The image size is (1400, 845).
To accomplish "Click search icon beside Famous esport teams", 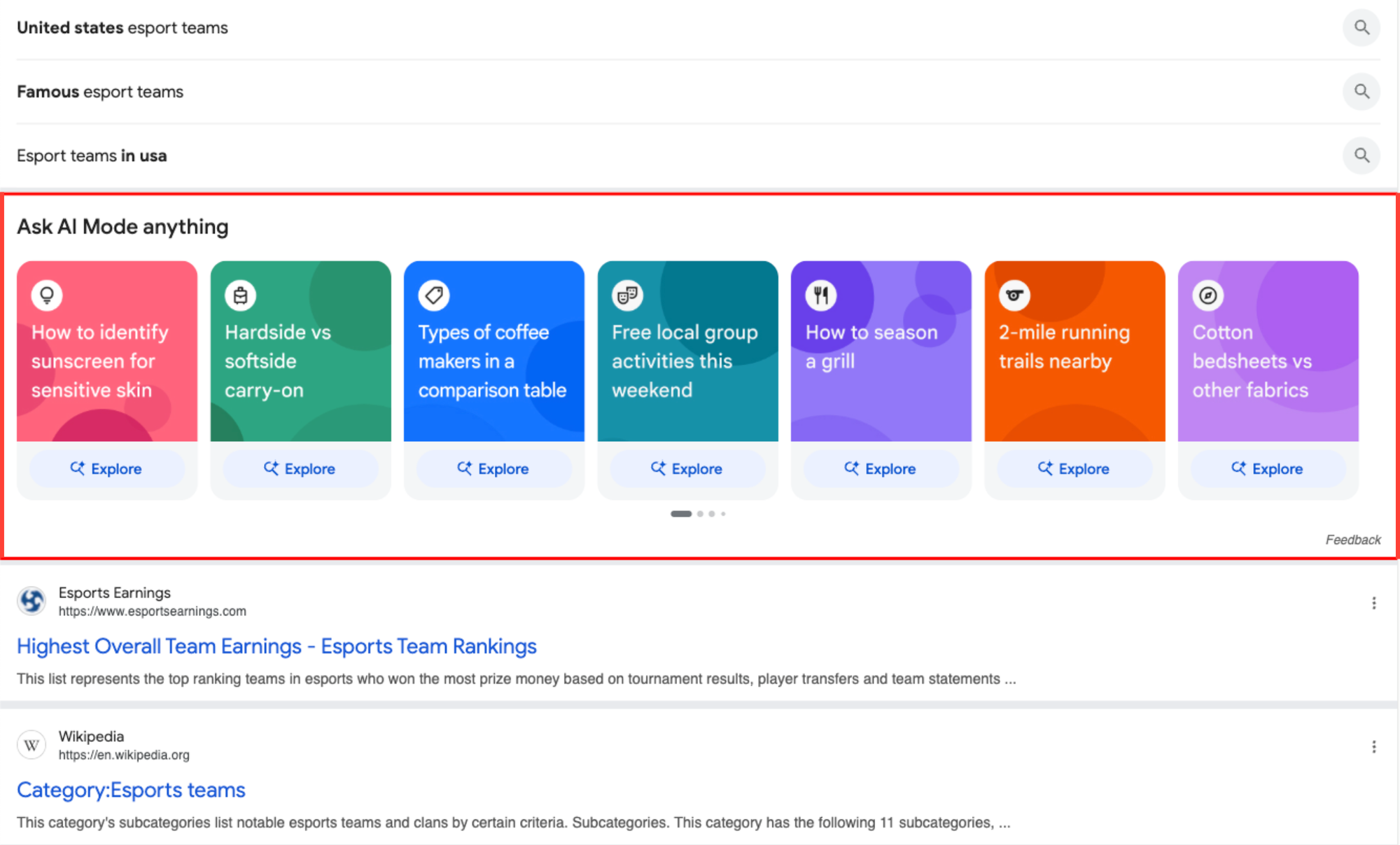I will (x=1361, y=91).
